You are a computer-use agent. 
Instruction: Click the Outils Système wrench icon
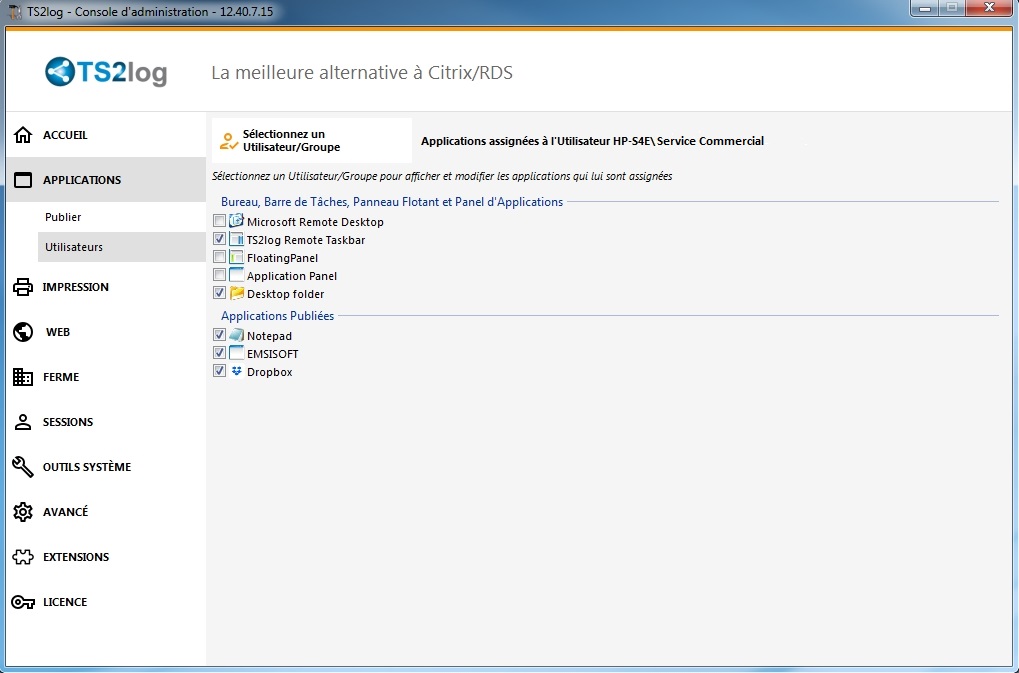click(23, 467)
